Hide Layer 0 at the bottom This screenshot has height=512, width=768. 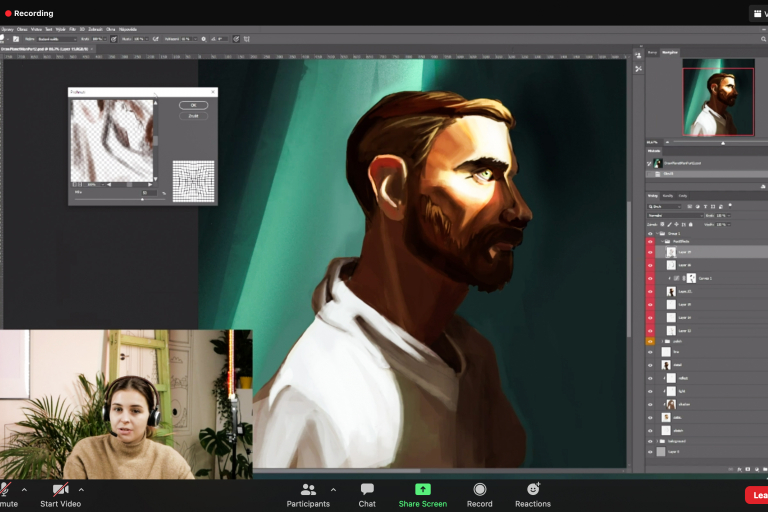click(x=650, y=452)
